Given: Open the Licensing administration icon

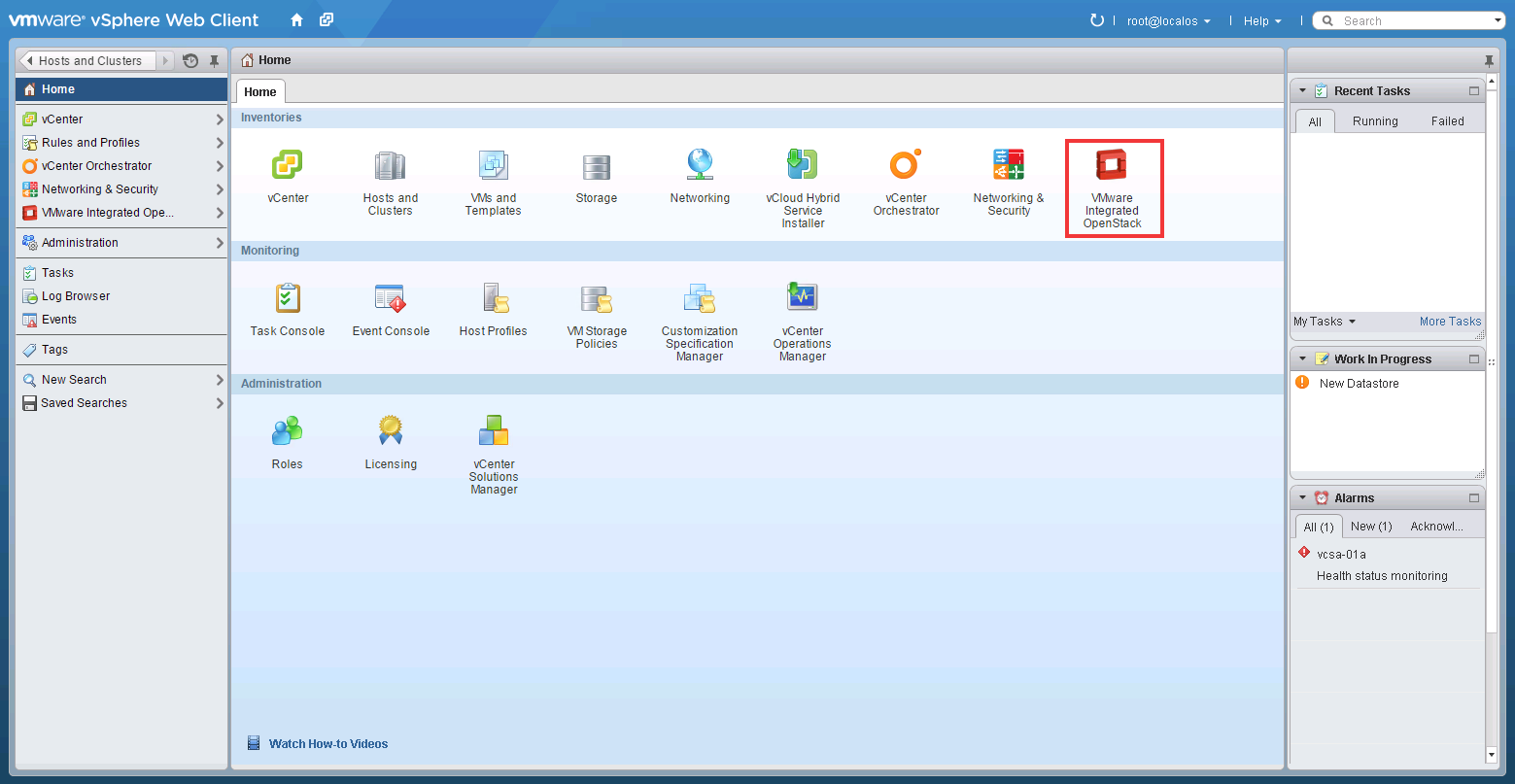Looking at the screenshot, I should pyautogui.click(x=391, y=432).
